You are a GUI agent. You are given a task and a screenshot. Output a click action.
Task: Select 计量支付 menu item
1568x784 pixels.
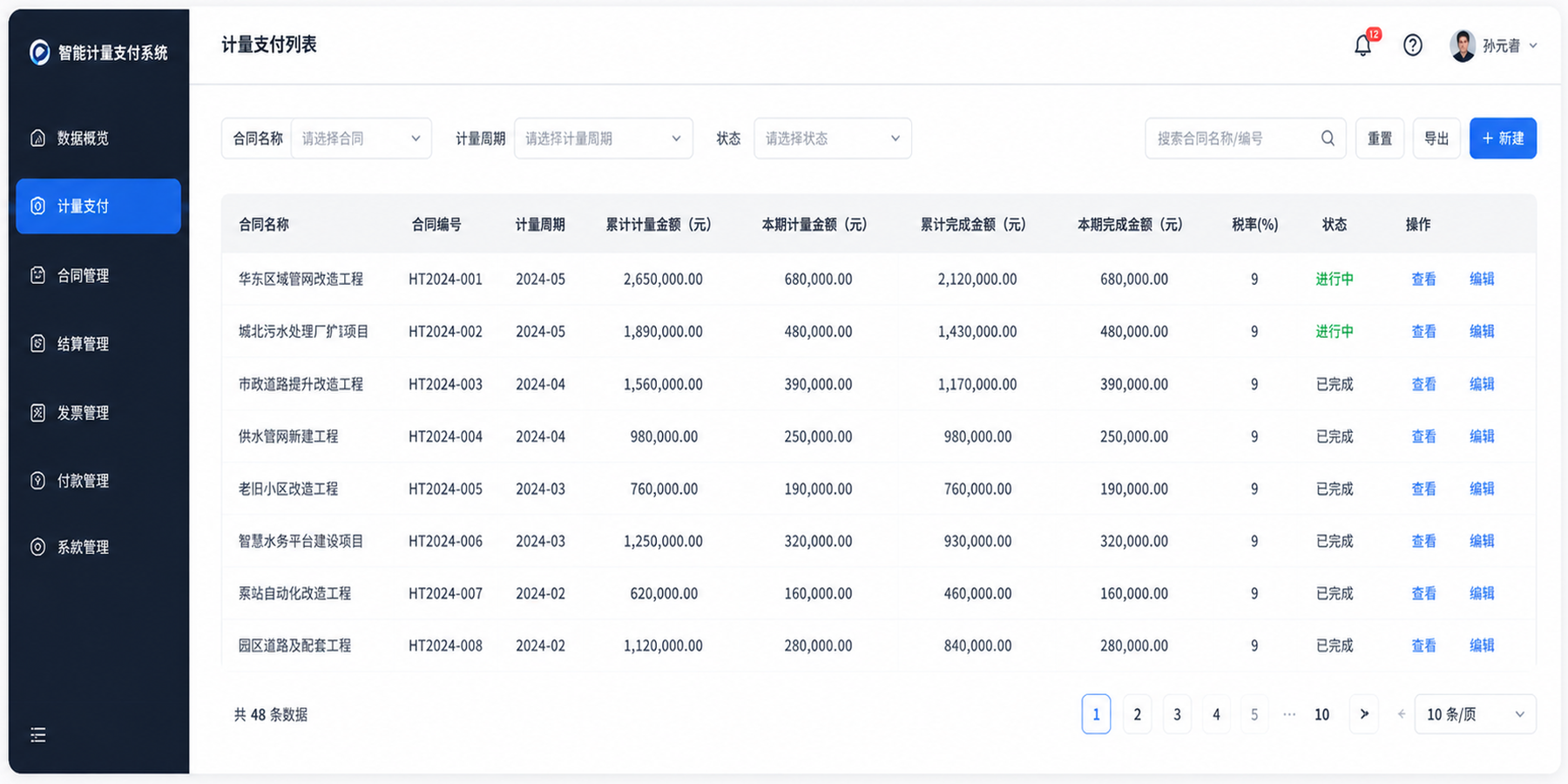point(98,206)
